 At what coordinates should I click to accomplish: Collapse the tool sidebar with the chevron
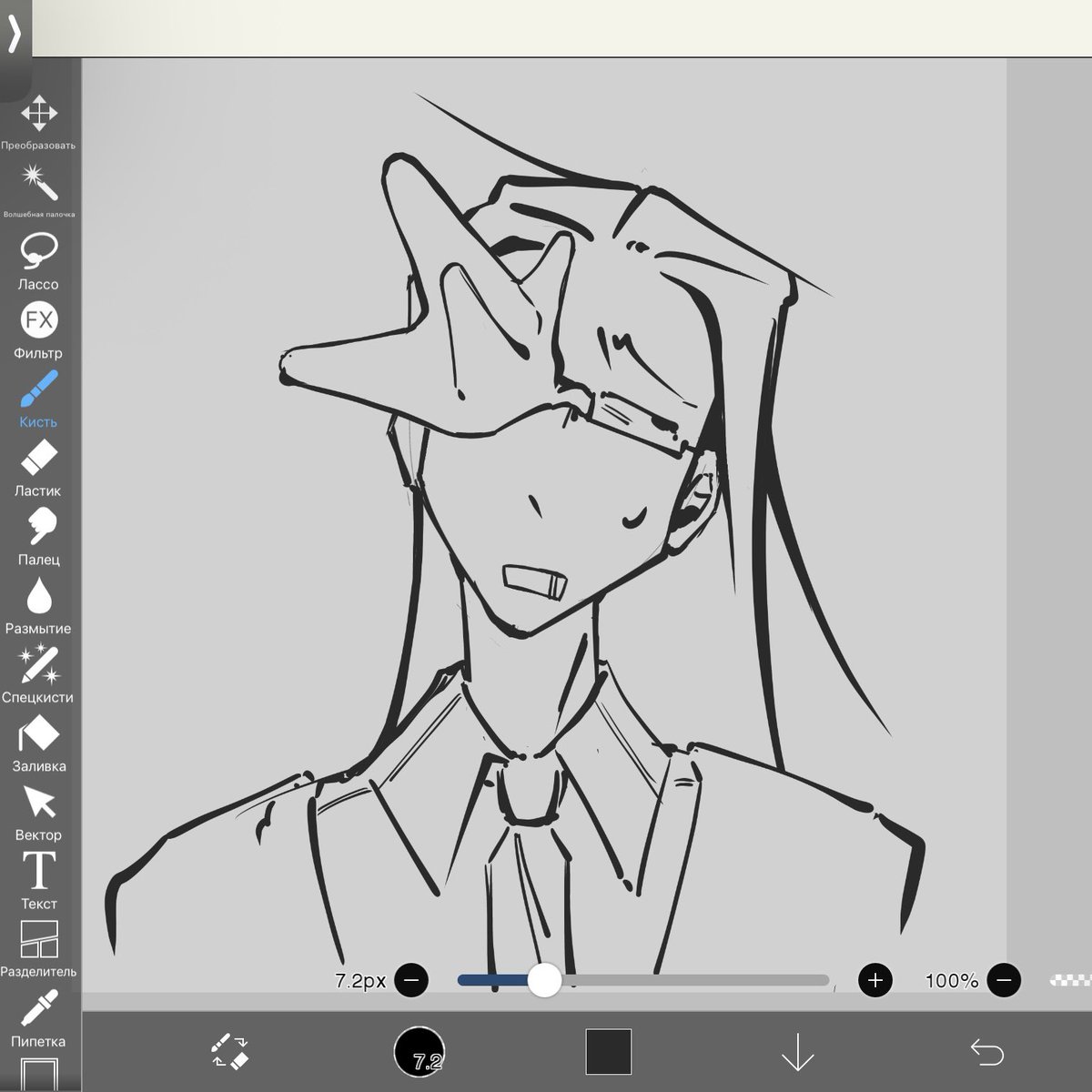[15, 35]
